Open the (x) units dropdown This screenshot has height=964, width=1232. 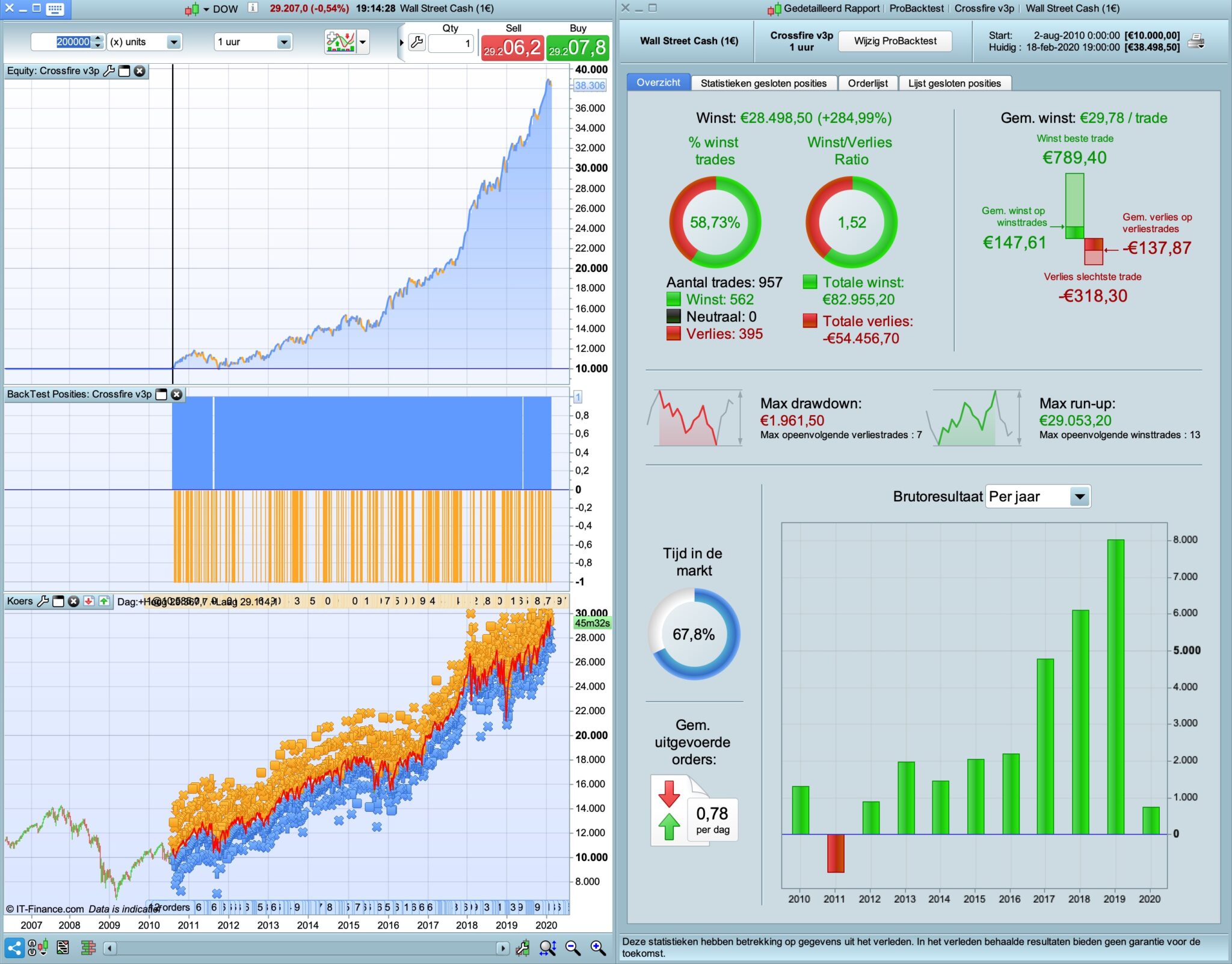pos(174,42)
